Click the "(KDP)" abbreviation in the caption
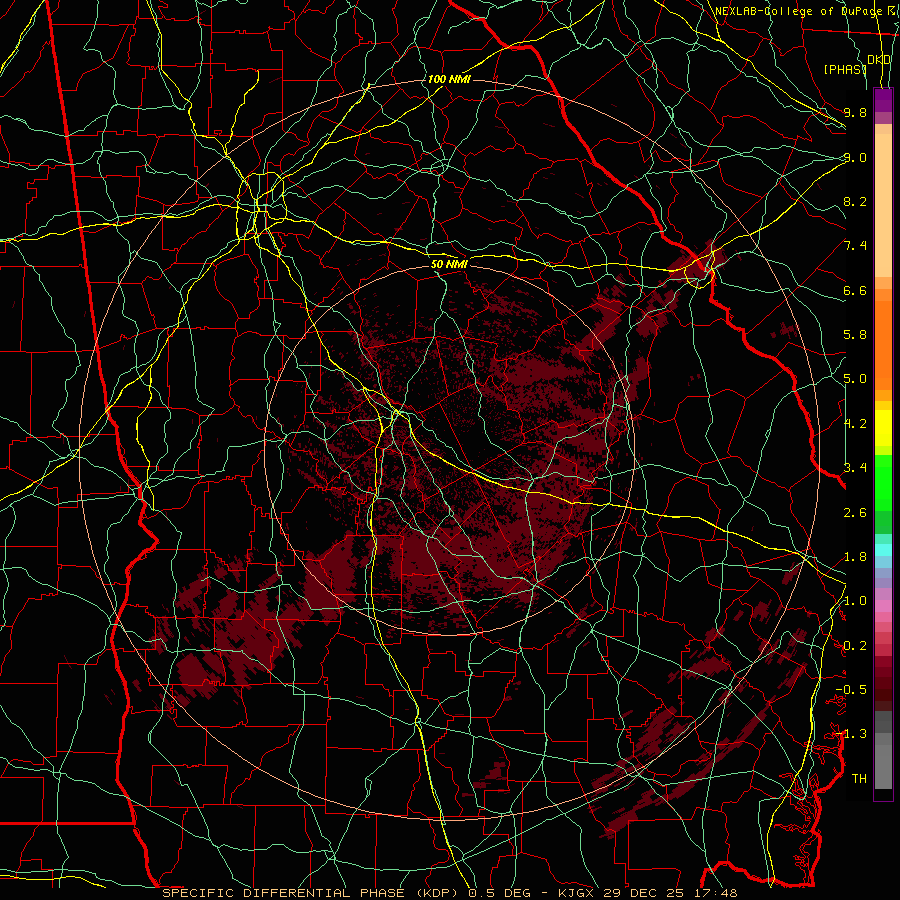Image resolution: width=900 pixels, height=900 pixels. 439,893
